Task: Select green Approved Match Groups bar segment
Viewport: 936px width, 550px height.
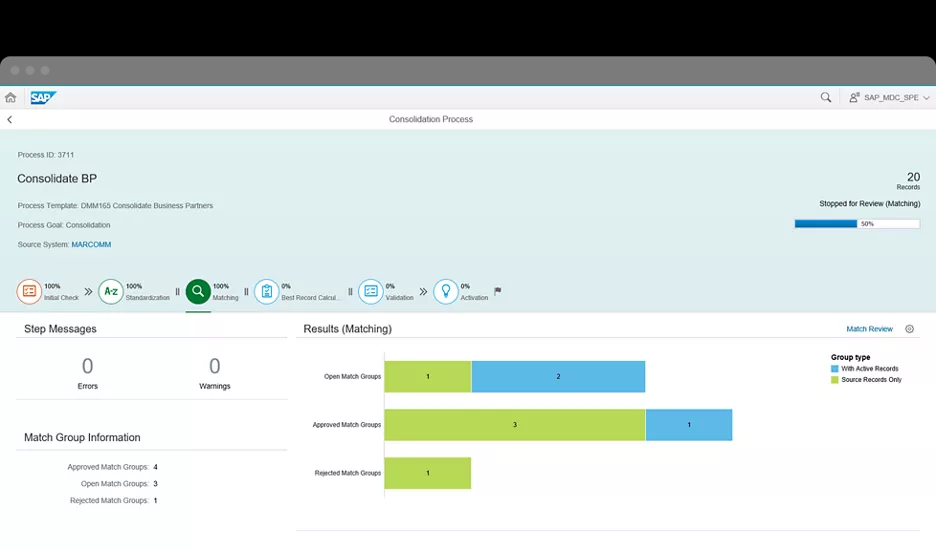Action: pyautogui.click(x=515, y=425)
